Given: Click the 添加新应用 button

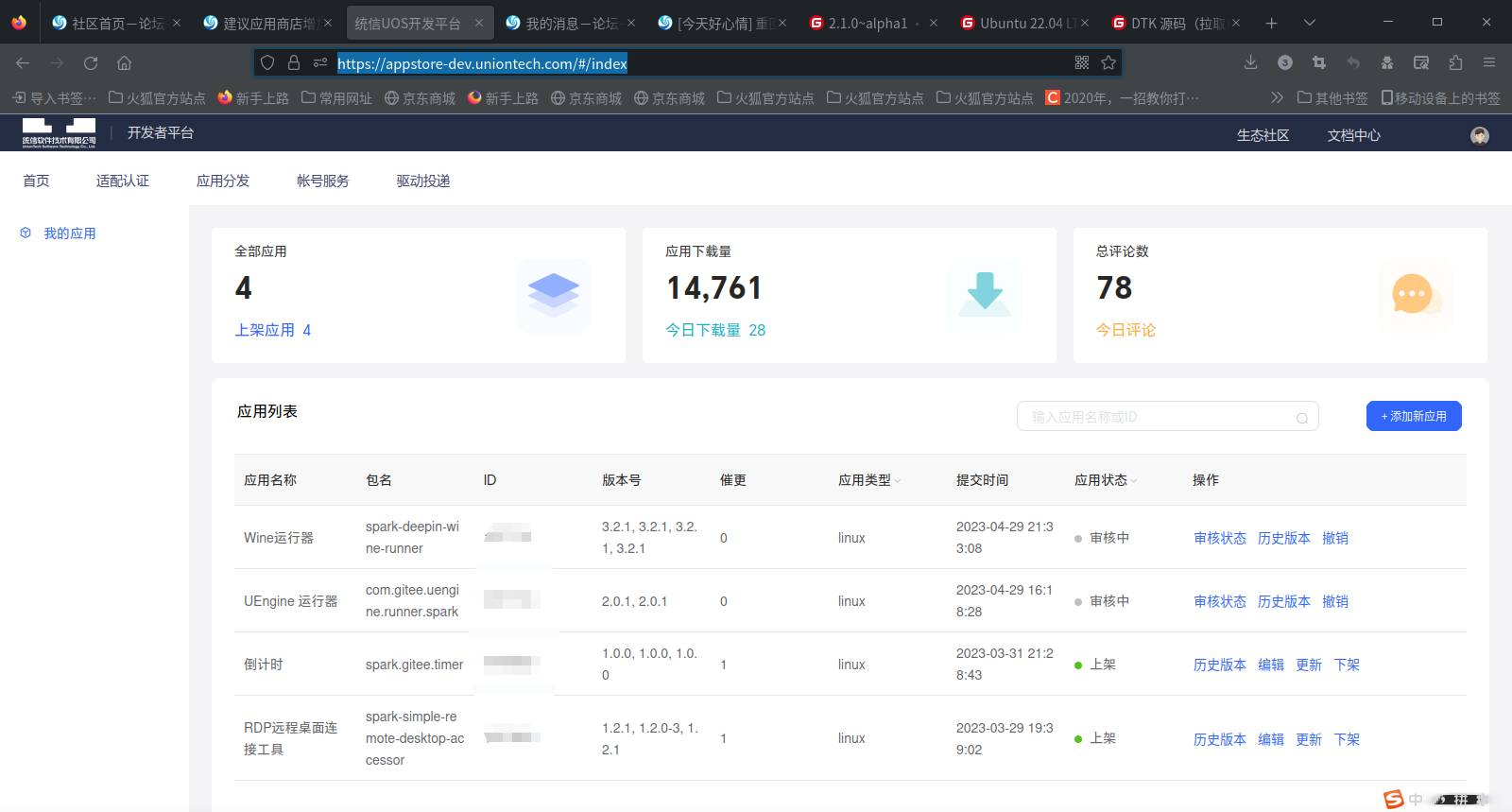Looking at the screenshot, I should (x=1413, y=416).
